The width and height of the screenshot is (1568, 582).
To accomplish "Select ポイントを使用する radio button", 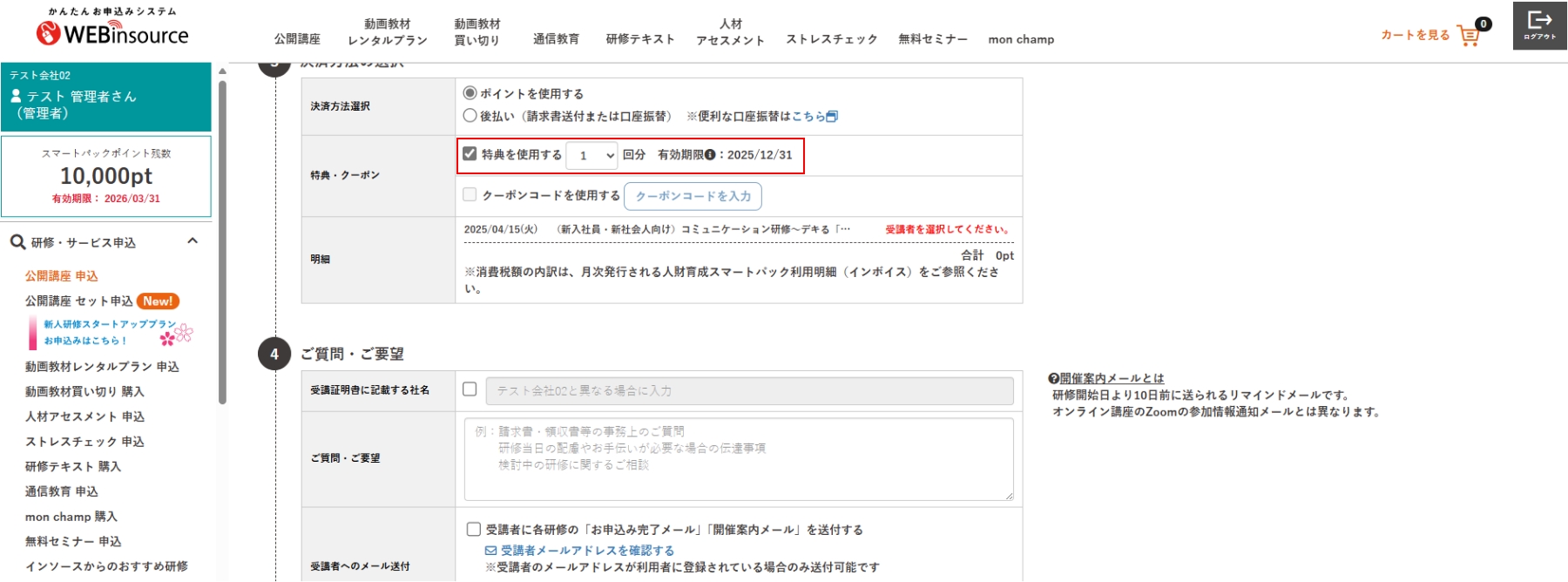I will coord(470,93).
